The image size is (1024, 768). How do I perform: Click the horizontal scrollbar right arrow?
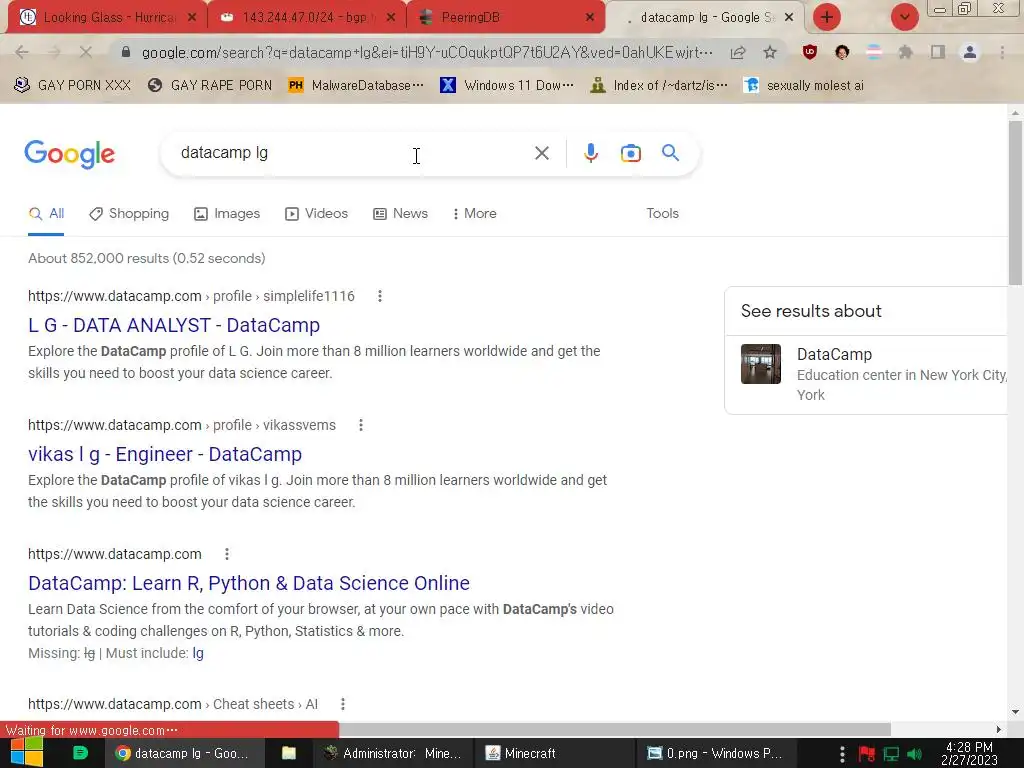pyautogui.click(x=999, y=729)
